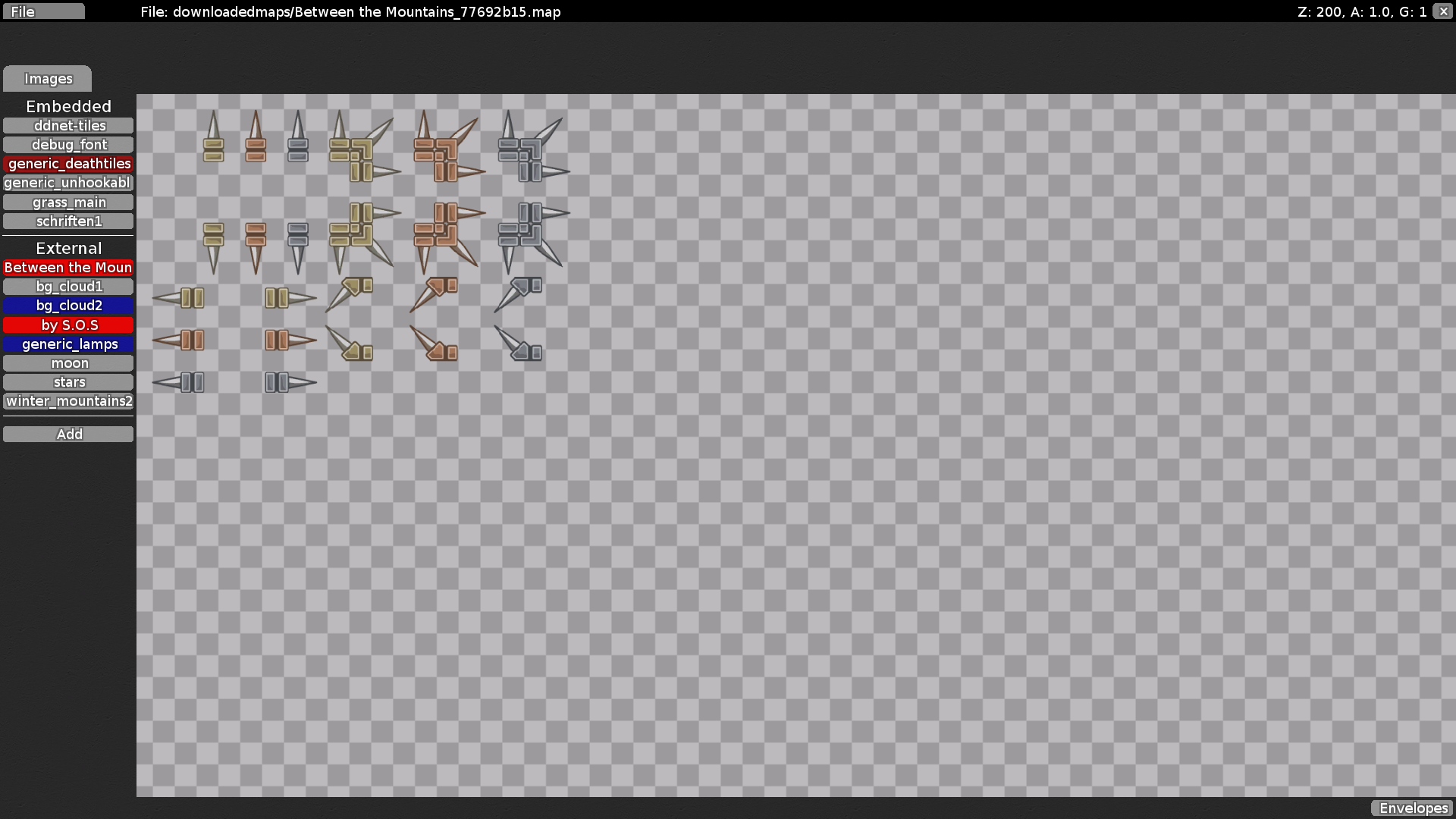
Task: Open the Envelopes editor panel
Action: 1412,808
